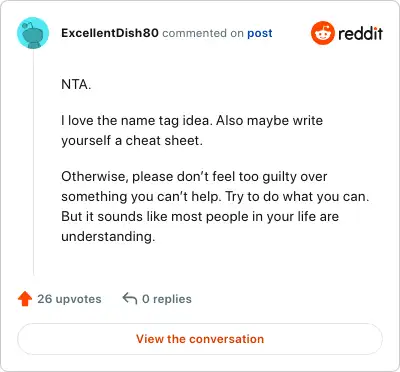Click the curved reply arrow icon
The height and width of the screenshot is (372, 400).
pyautogui.click(x=130, y=299)
